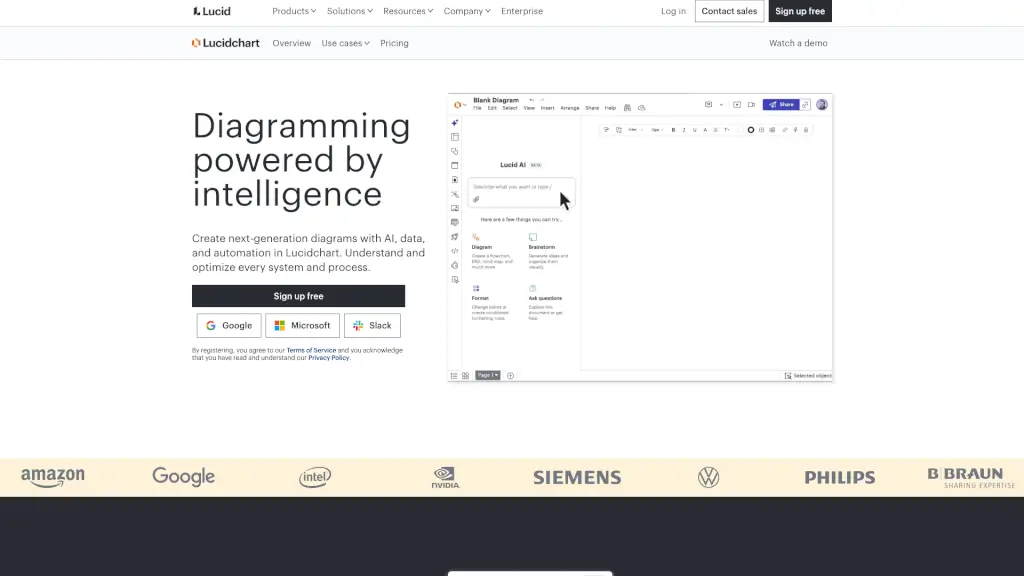Click the lock icon in editor toolbar
Screen dimensions: 1024x576
pyautogui.click(x=806, y=130)
